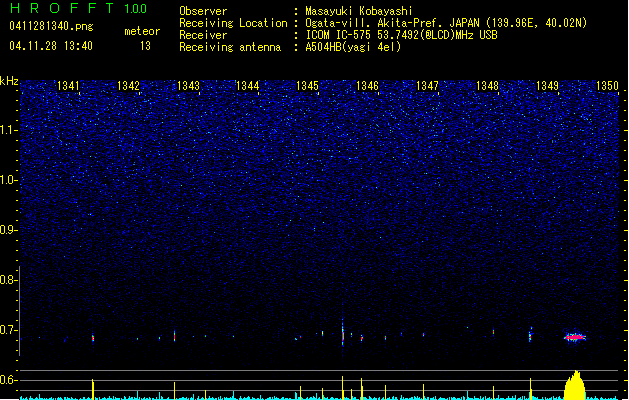This screenshot has height=400, width=629.
Task: Click the yellow power spike just before 1343
Action: [174, 391]
